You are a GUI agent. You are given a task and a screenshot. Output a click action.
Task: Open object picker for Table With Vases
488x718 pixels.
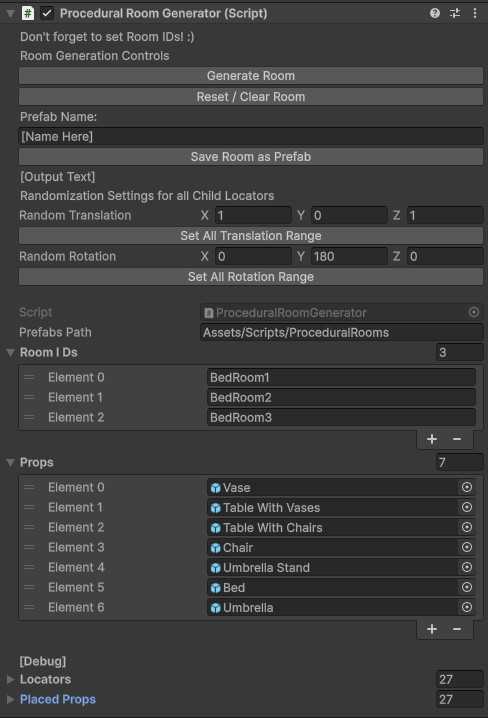[x=467, y=507]
